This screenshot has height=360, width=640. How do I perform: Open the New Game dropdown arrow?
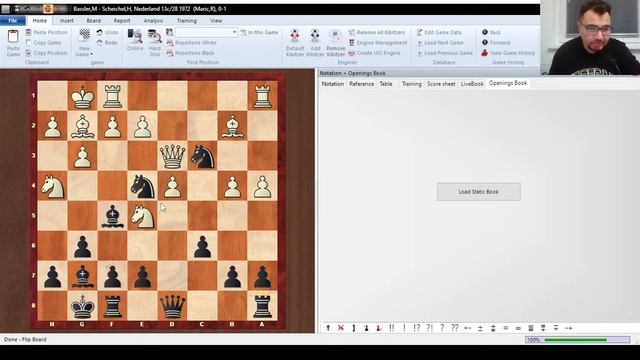[91, 54]
